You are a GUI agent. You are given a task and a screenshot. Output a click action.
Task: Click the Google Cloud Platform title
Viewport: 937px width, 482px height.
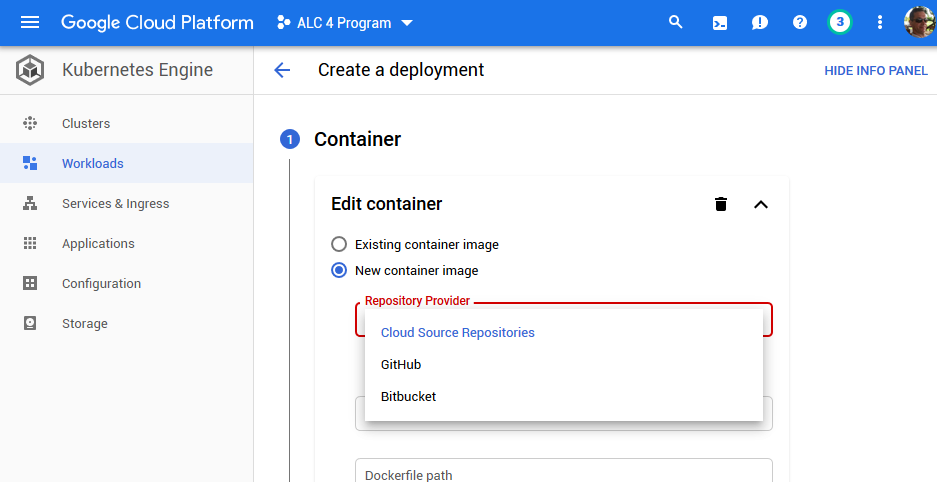coord(157,23)
